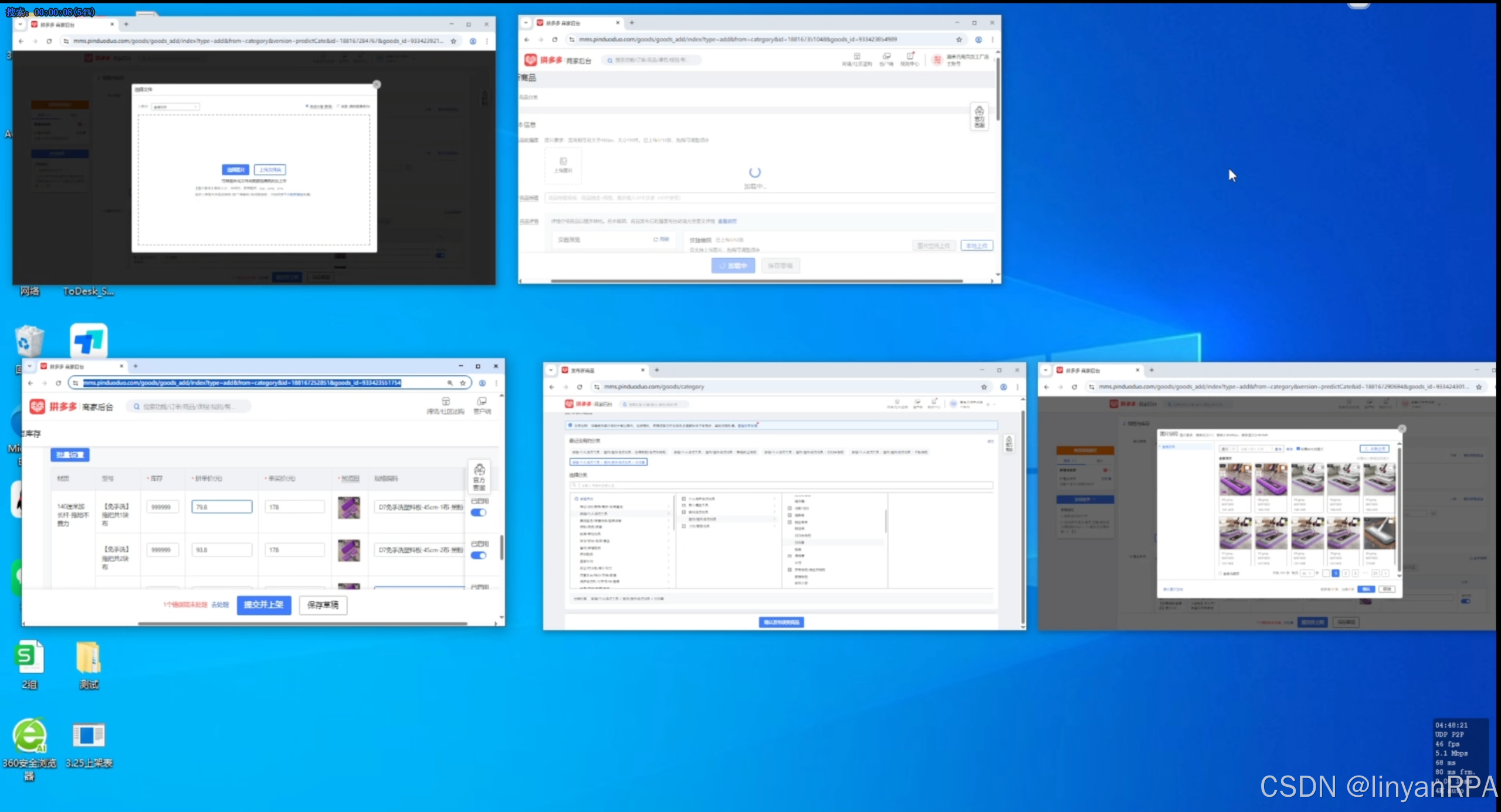Image resolution: width=1501 pixels, height=812 pixels.
Task: Open a new tab in the goods/category window
Action: tap(657, 370)
